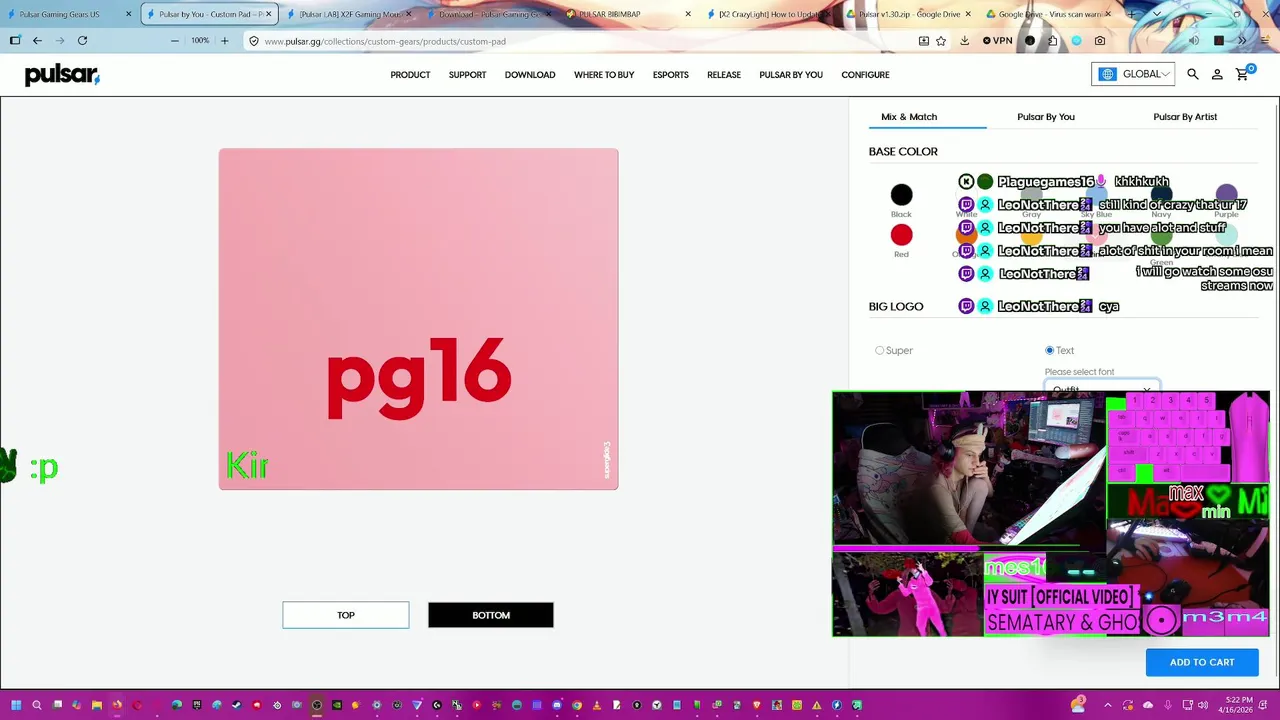This screenshot has width=1280, height=720.
Task: Click the speaker icon in browser toolbar
Action: 1193,41
